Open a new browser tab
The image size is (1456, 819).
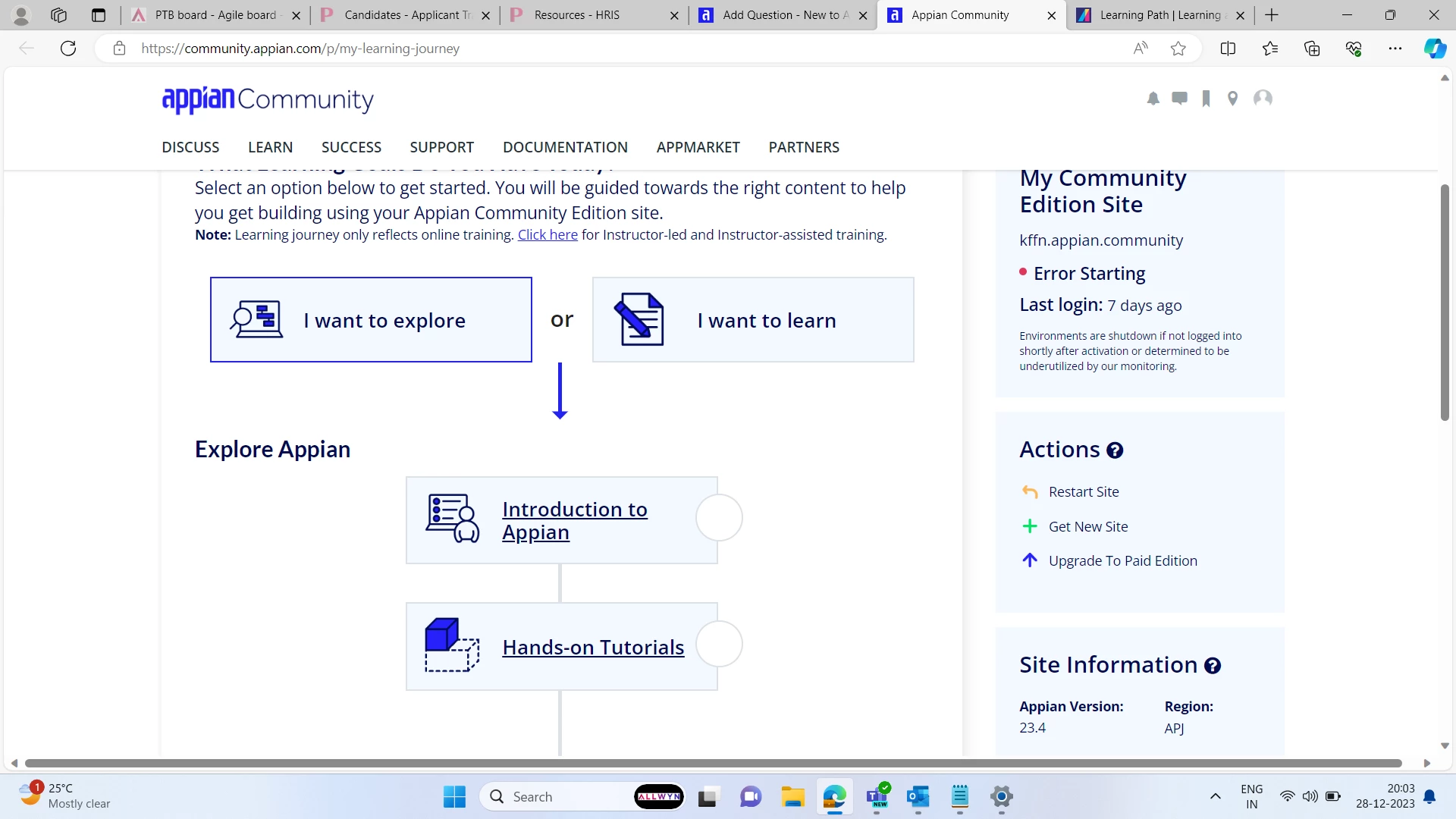coord(1272,15)
